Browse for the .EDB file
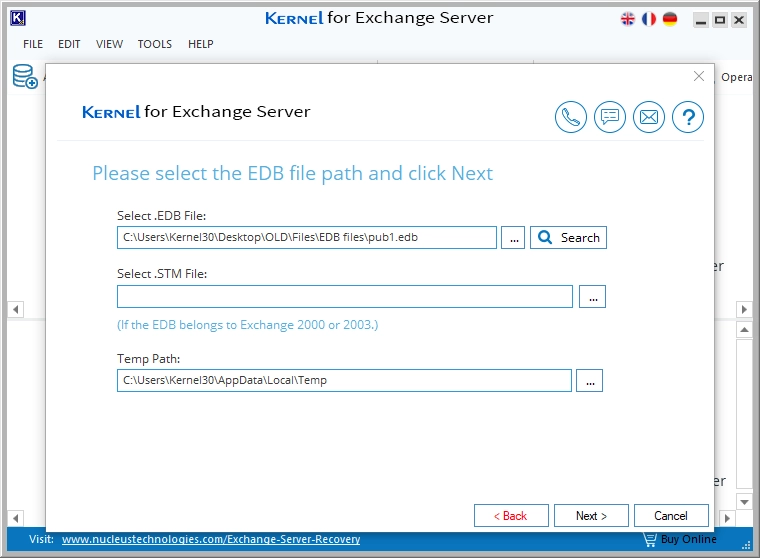Screen dimensions: 760x558 pyautogui.click(x=513, y=238)
